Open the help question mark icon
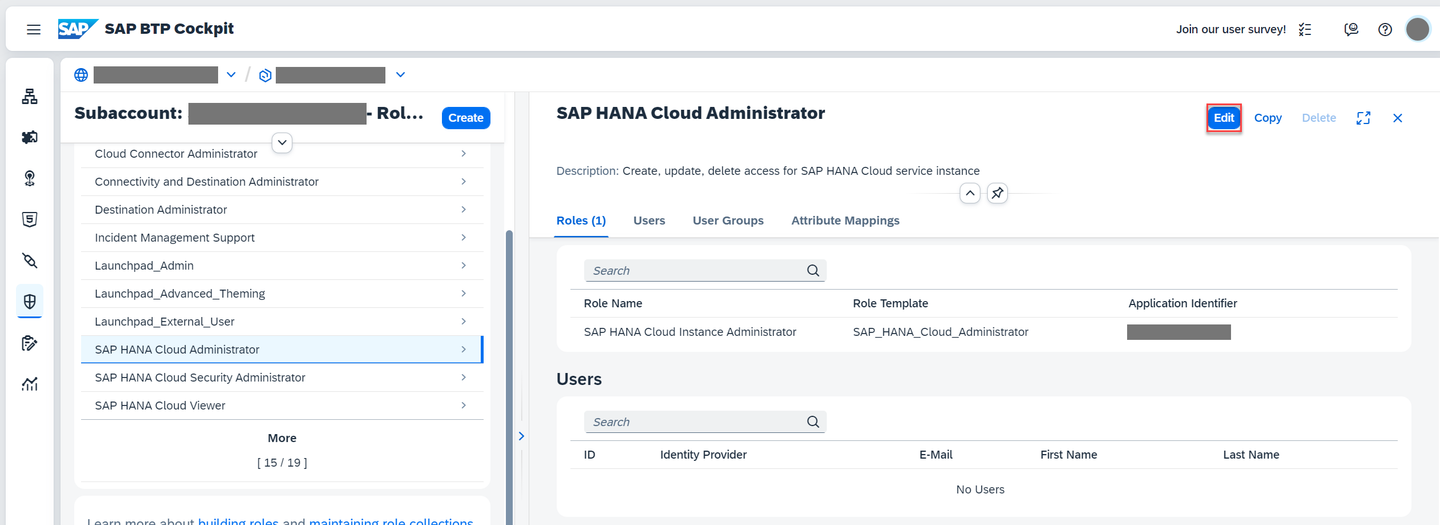The image size is (1440, 525). tap(1385, 29)
